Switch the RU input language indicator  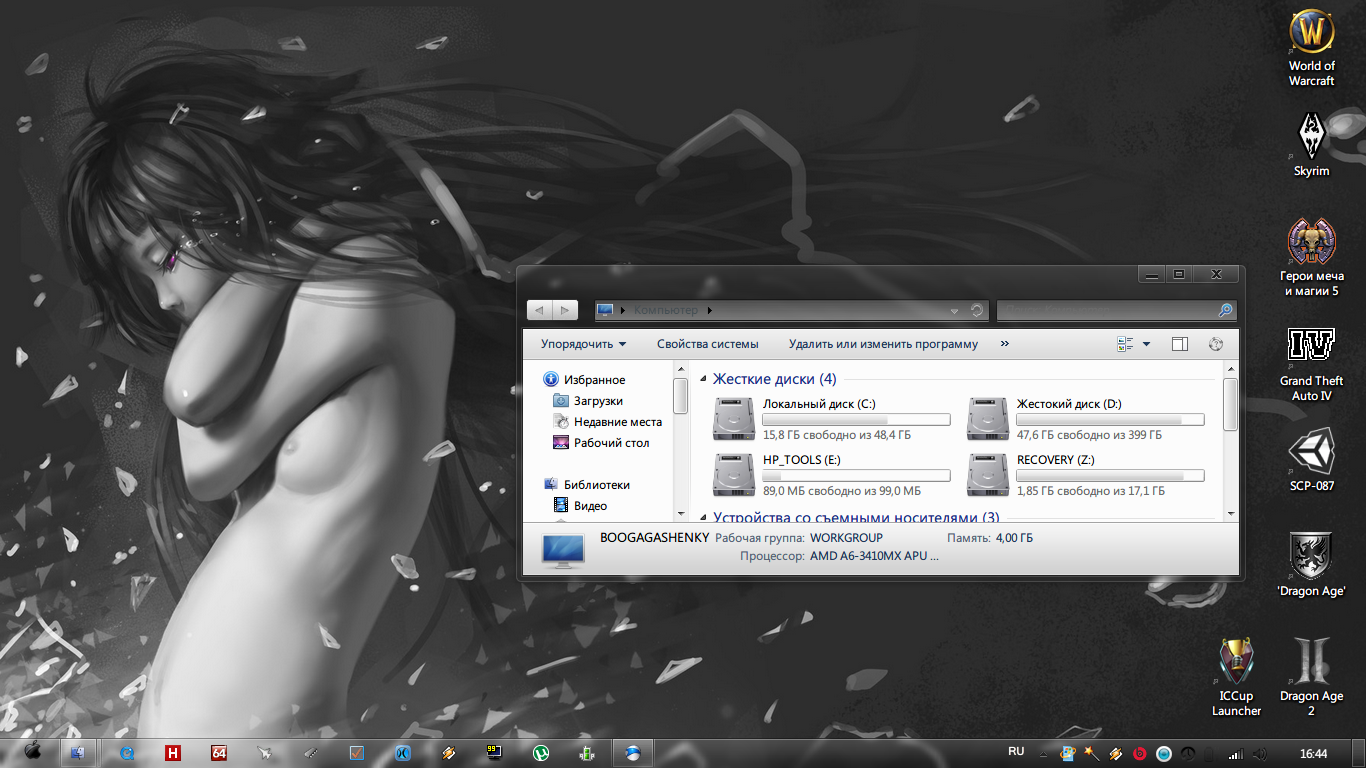(1016, 752)
